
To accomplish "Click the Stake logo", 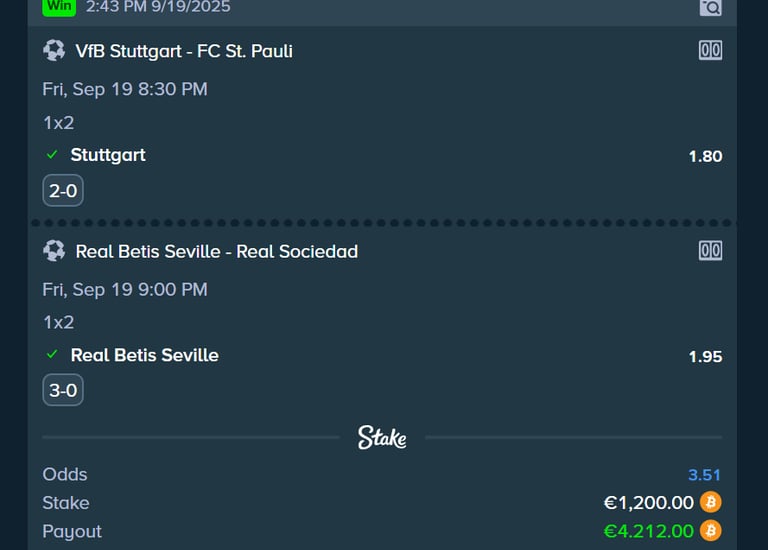I will tap(382, 437).
